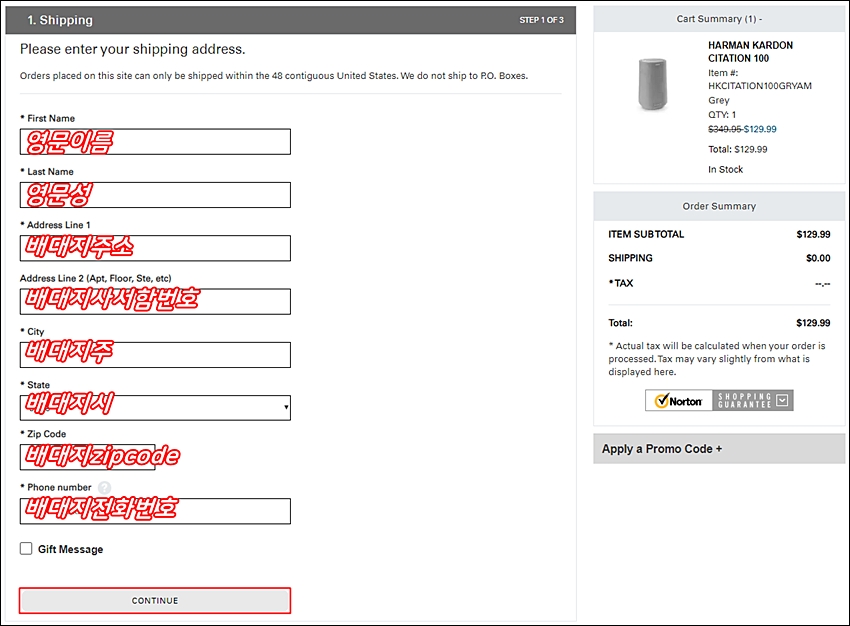Click the struck-through $349.95 original price
The image size is (850, 626).
click(725, 129)
